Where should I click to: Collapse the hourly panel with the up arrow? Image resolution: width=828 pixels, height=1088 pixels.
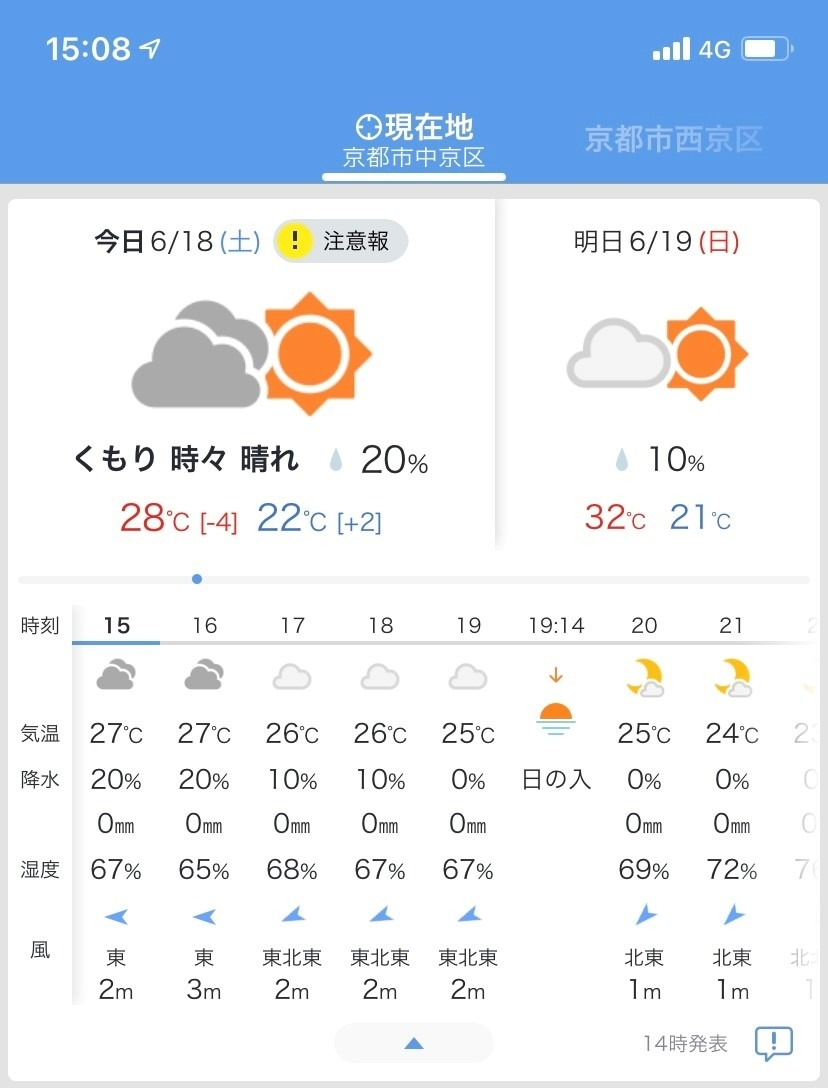(x=414, y=1043)
